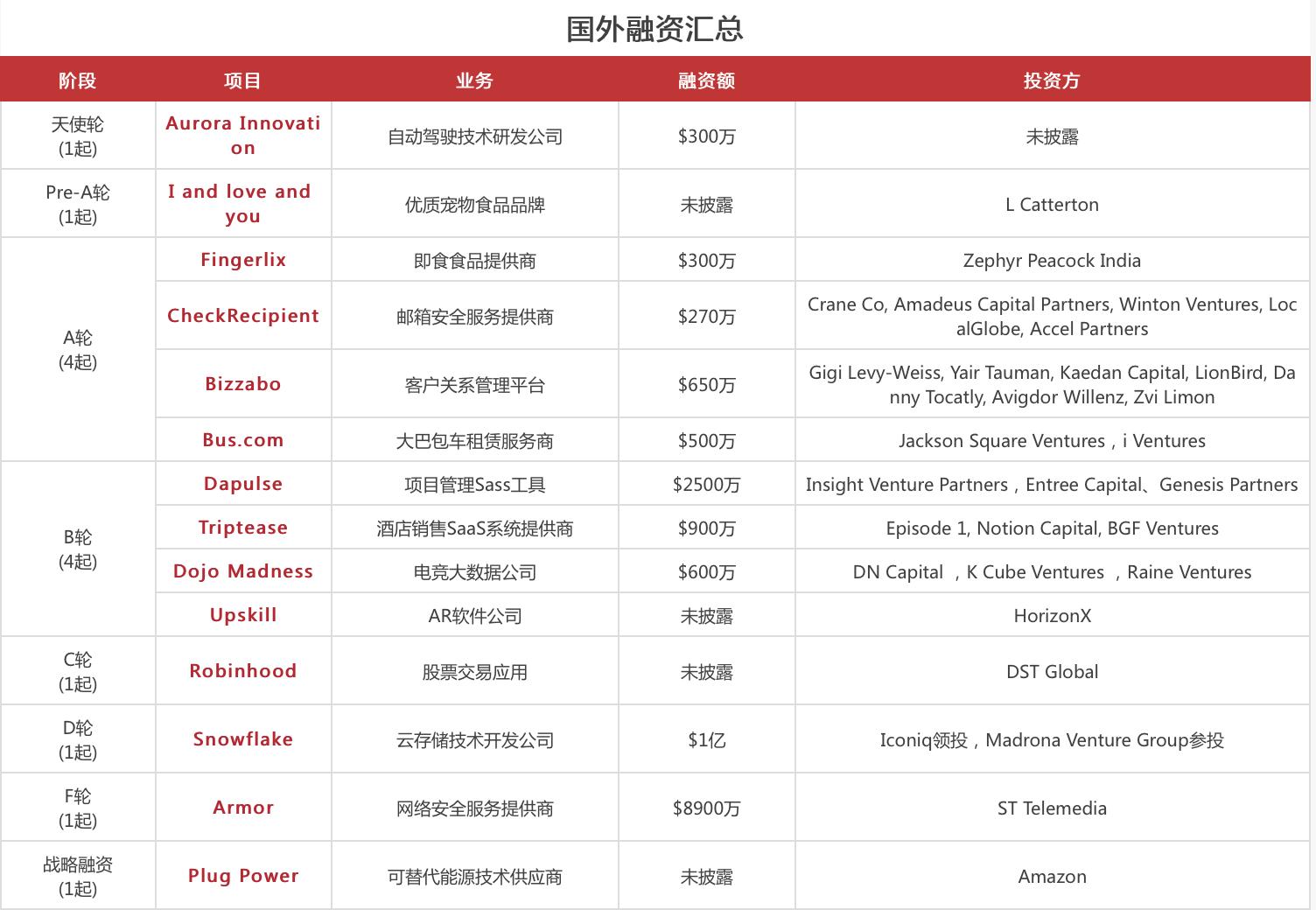
Task: Click the Dojo Madness project name
Action: point(243,571)
